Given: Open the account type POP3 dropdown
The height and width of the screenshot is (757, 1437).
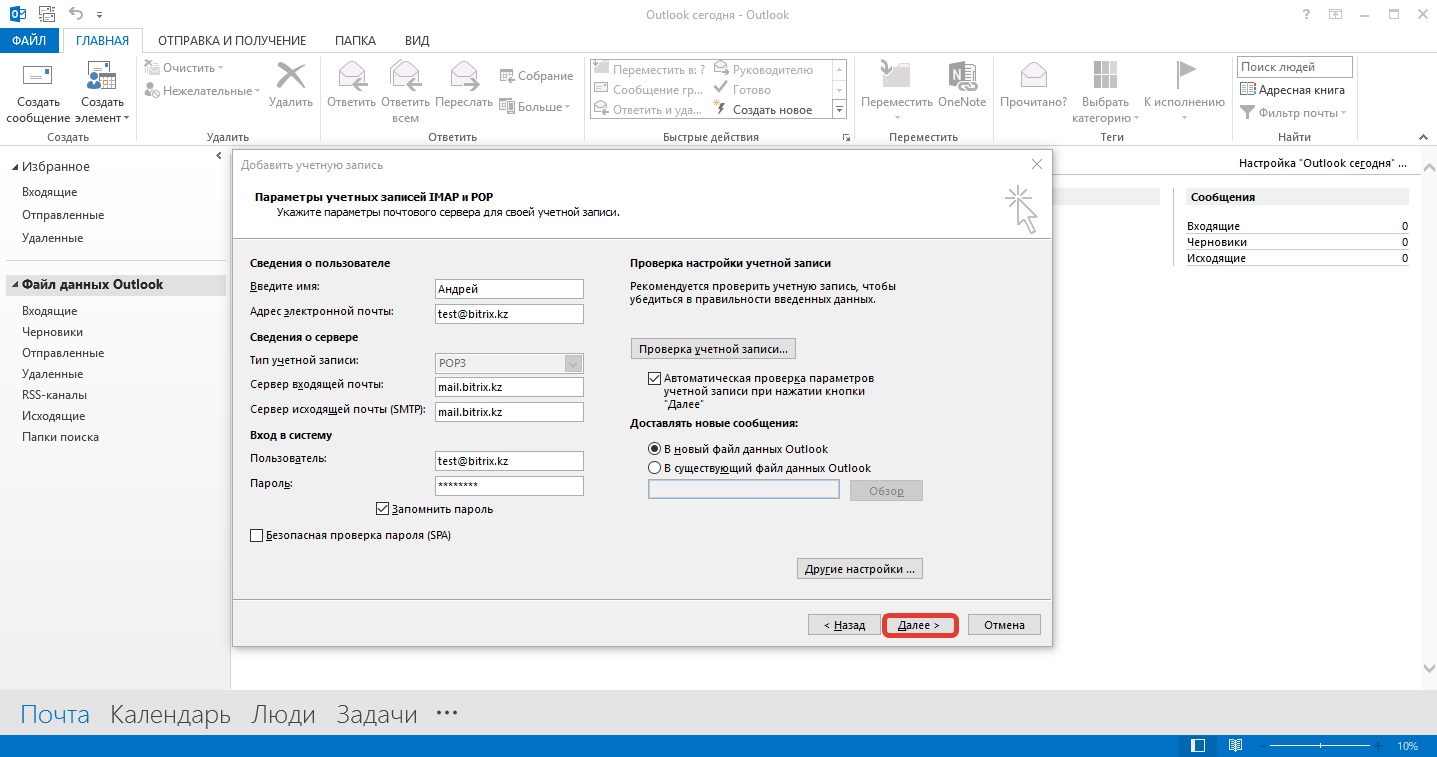Looking at the screenshot, I should [573, 363].
